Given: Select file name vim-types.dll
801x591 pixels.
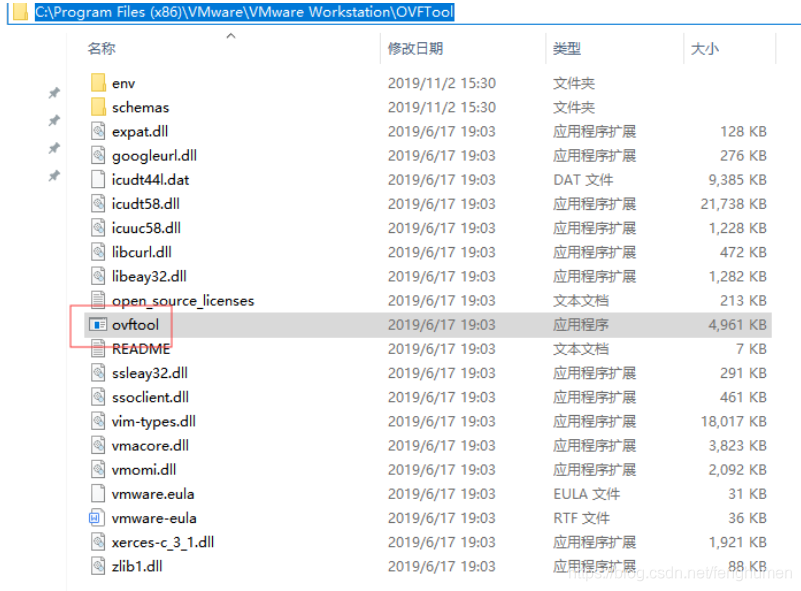Looking at the screenshot, I should [x=154, y=421].
